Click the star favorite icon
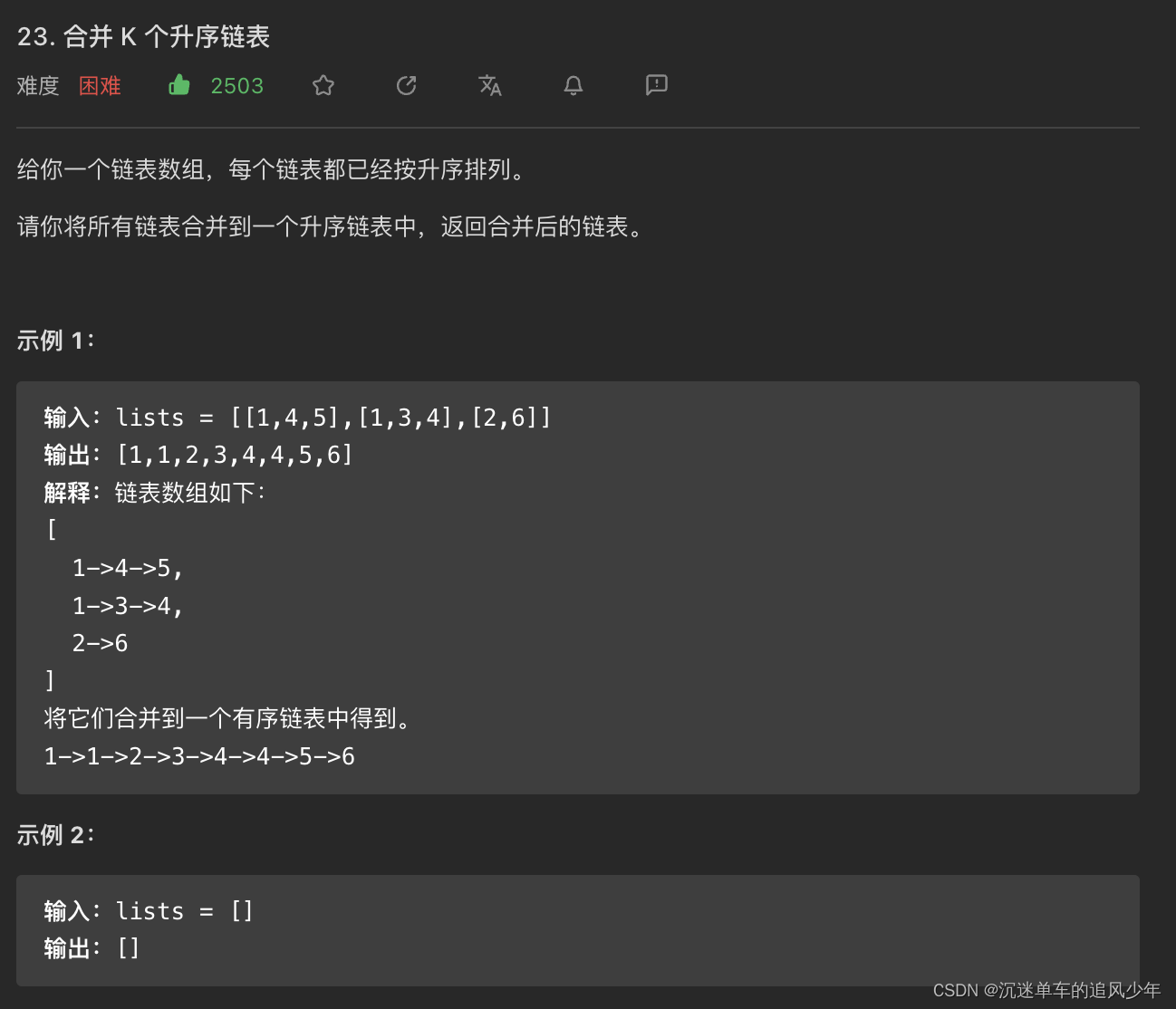The width and height of the screenshot is (1176, 1009). coord(323,85)
